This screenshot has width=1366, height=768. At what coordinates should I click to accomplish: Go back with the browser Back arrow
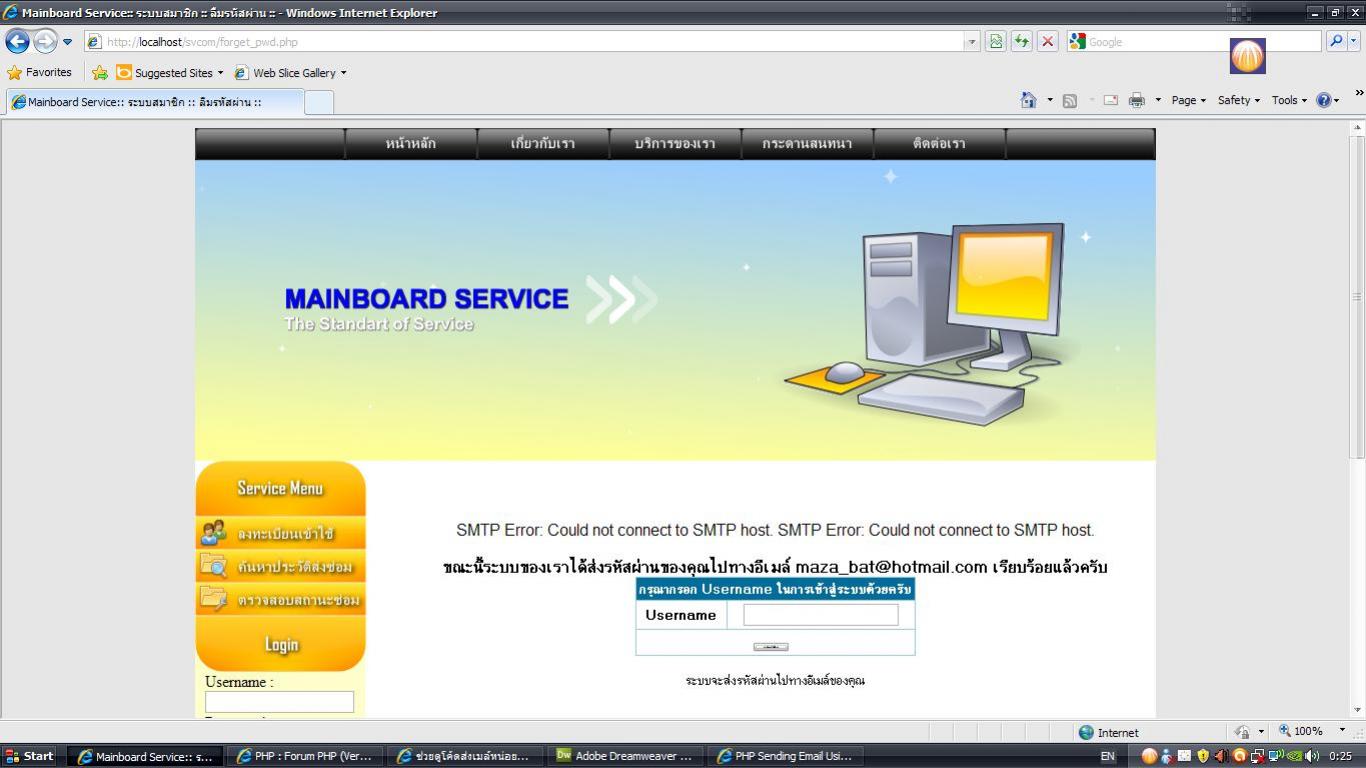(x=17, y=41)
